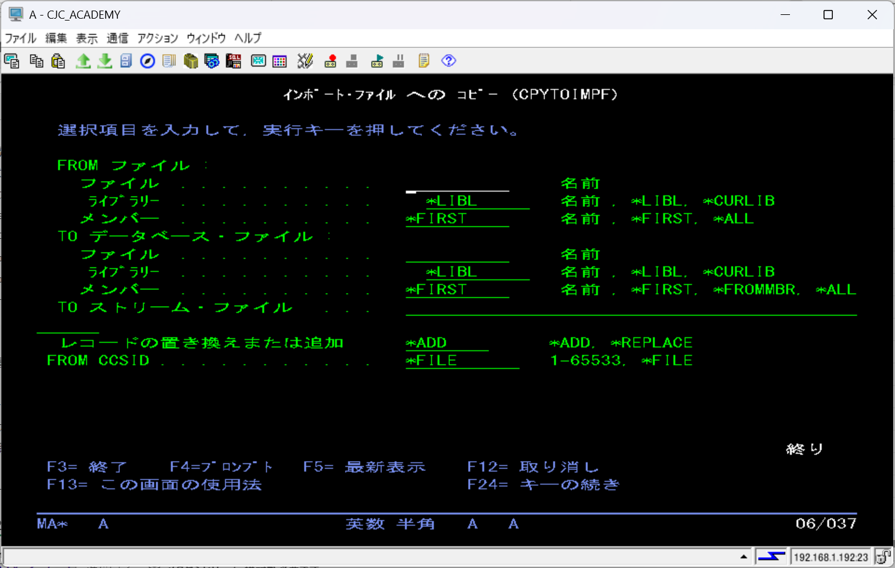
Task: Click the monitor icon in title bar
Action: 15,14
